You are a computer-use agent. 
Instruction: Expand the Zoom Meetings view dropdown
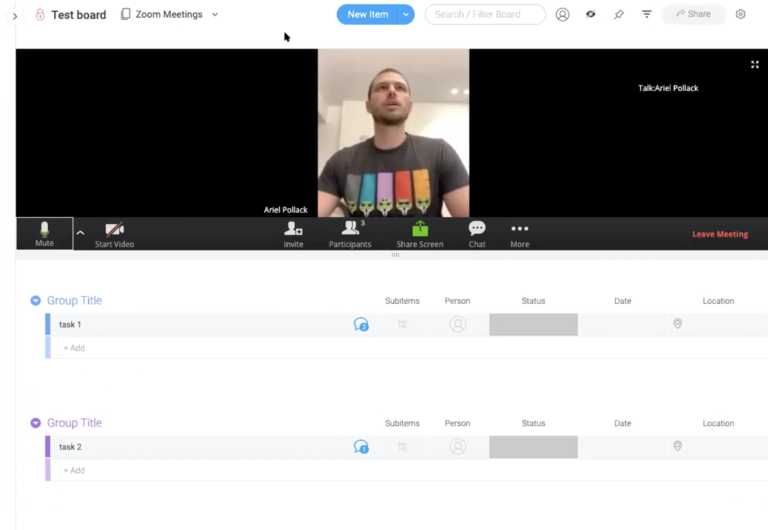215,15
